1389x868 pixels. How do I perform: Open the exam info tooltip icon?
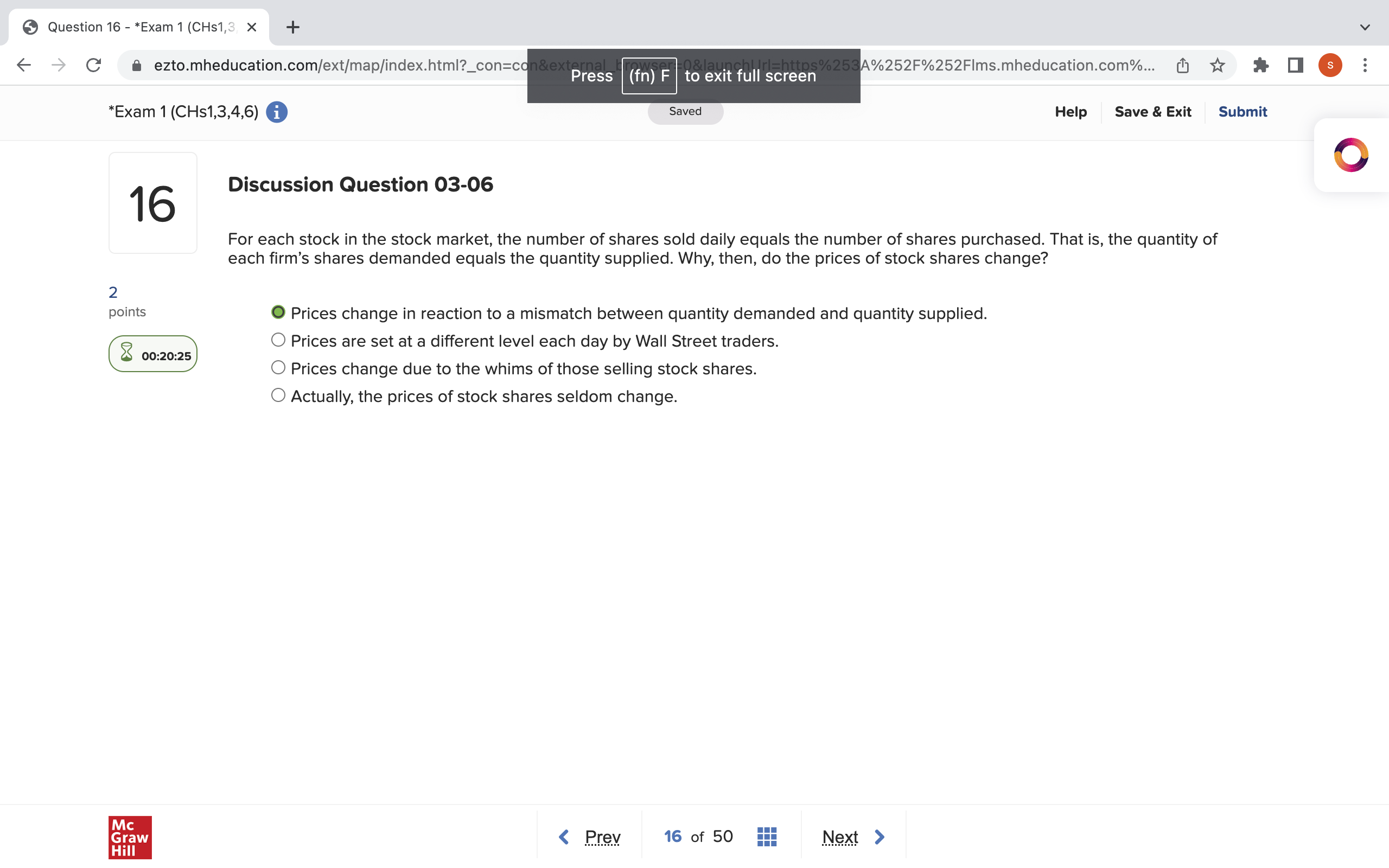tap(277, 112)
